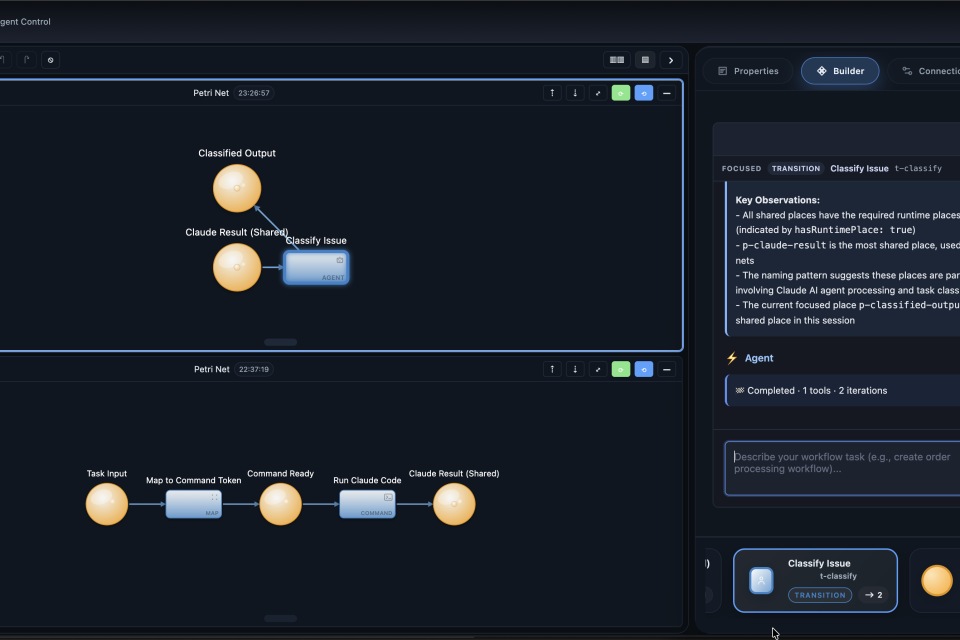The width and height of the screenshot is (960, 640).
Task: Switch to side-by-side columns layout view
Action: coord(617,60)
